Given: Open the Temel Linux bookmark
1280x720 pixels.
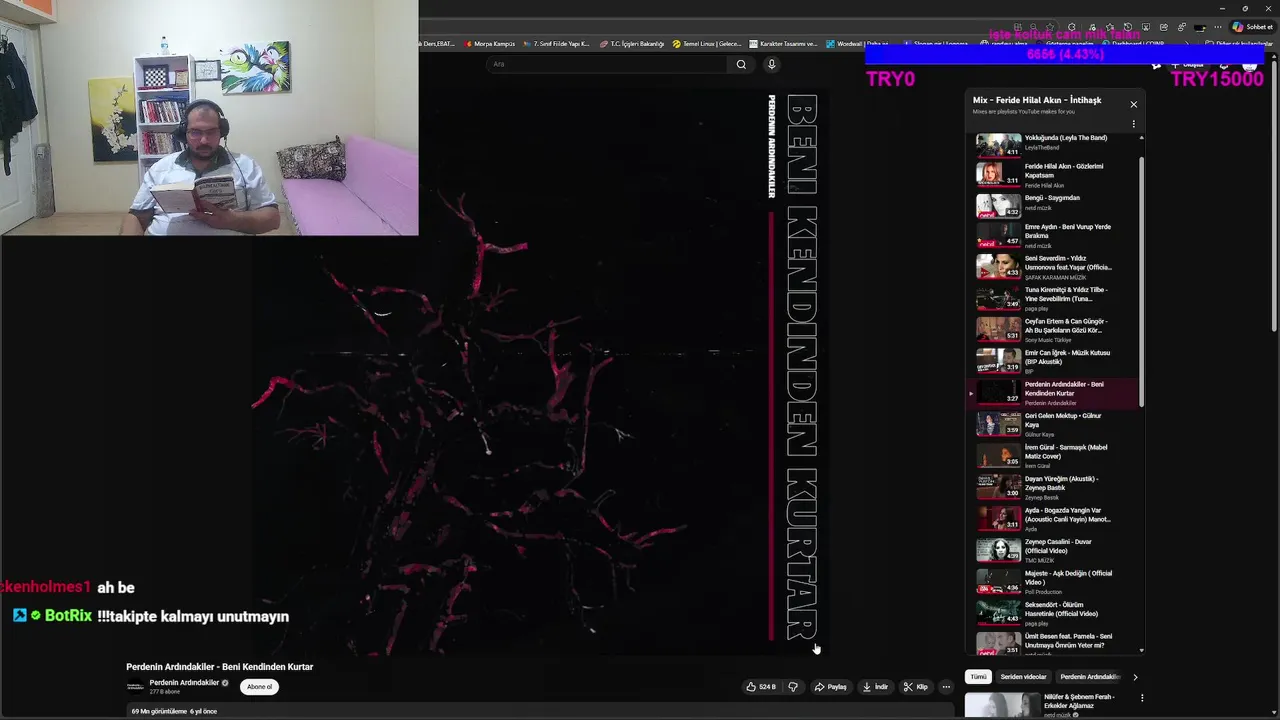Looking at the screenshot, I should [707, 44].
